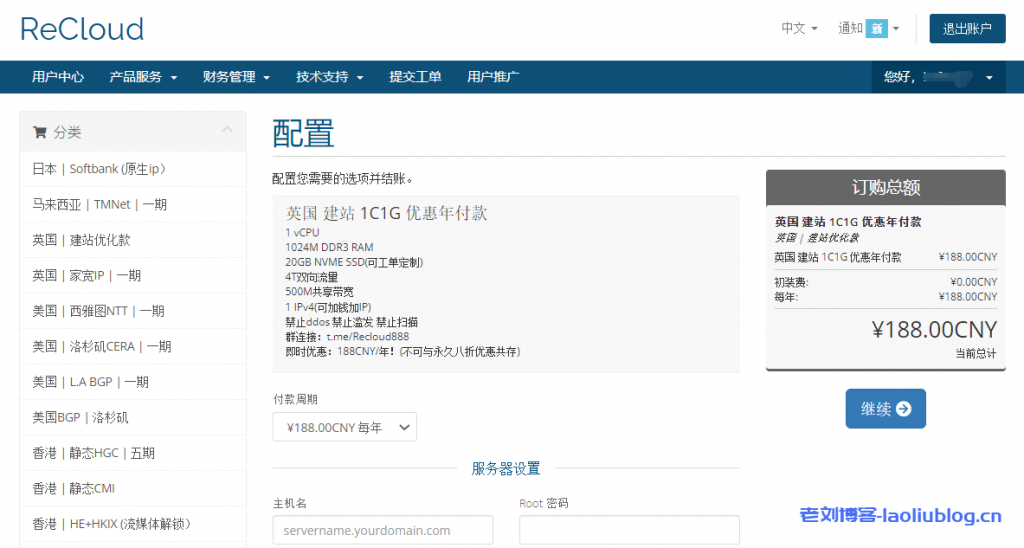
Task: Select 香港 | 静态HGC | 五期 category
Action: coord(133,453)
